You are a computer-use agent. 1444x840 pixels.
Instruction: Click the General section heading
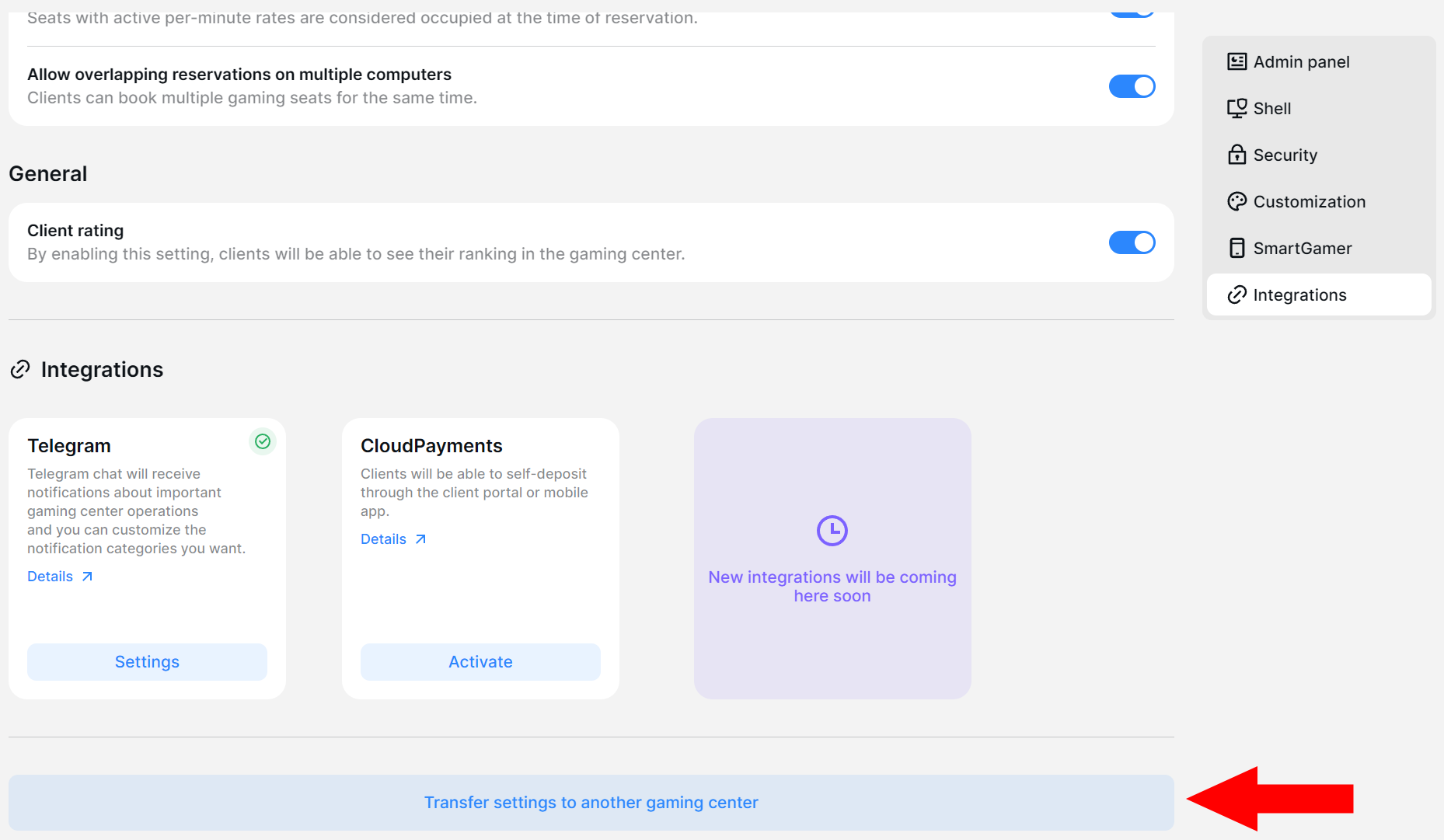pos(48,174)
